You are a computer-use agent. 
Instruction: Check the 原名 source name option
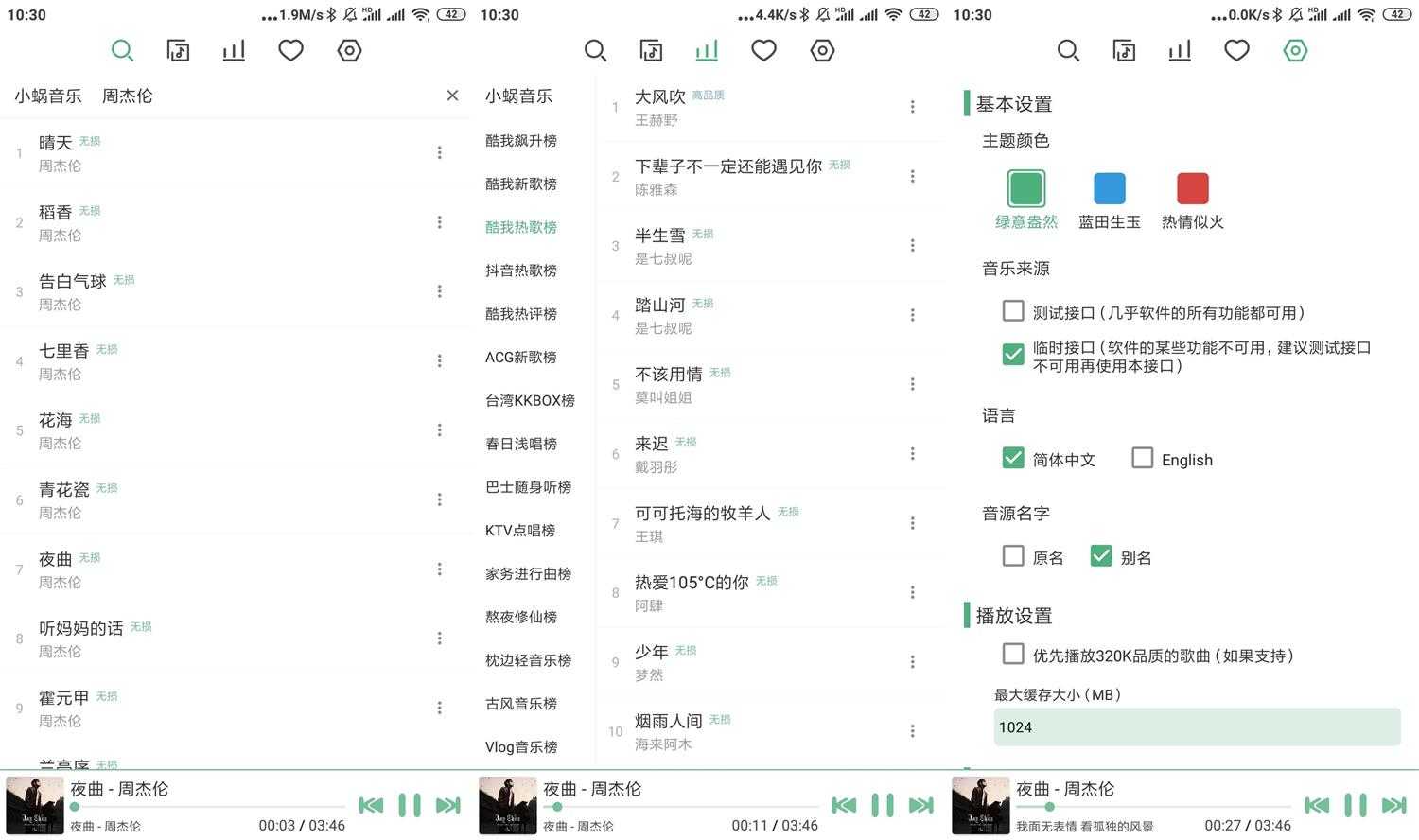point(1013,556)
